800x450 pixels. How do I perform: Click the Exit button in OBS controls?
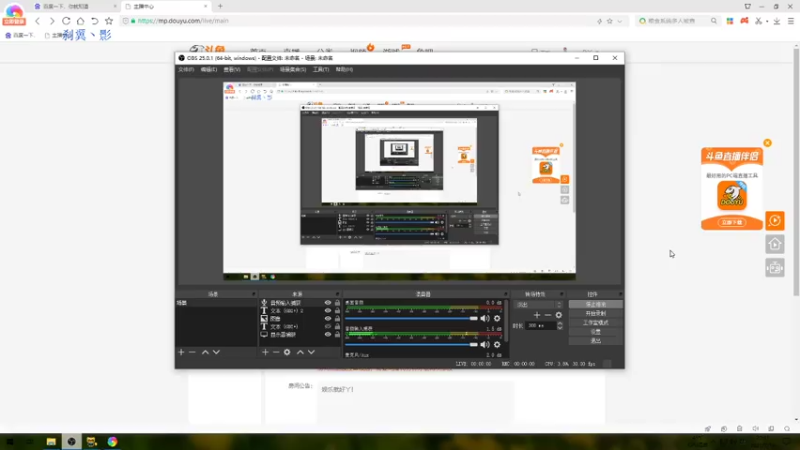pyautogui.click(x=595, y=341)
